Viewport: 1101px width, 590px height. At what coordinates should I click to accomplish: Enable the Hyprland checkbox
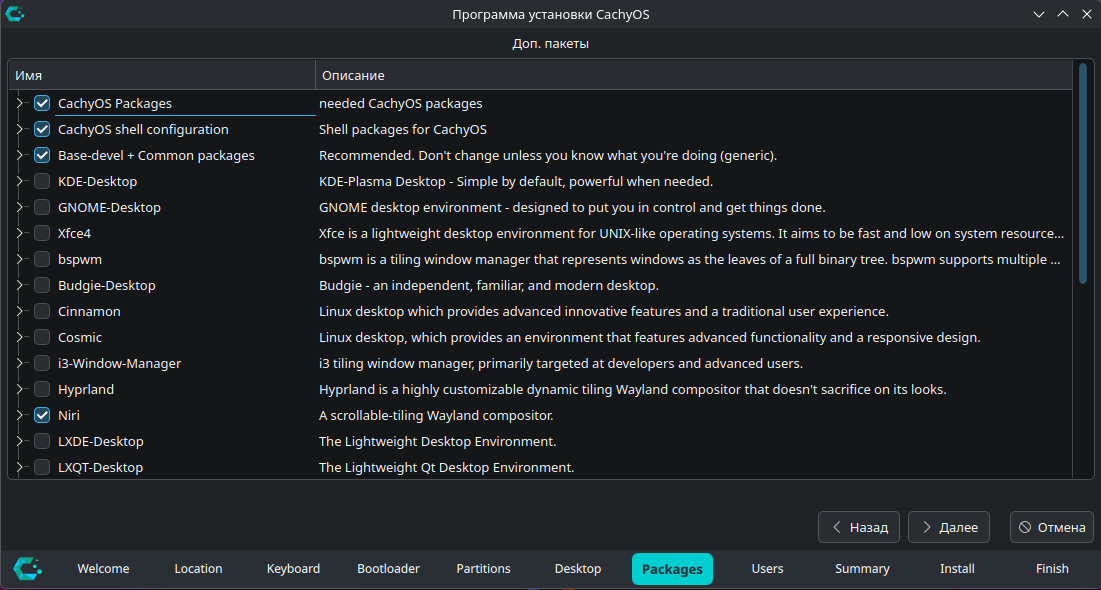click(x=42, y=389)
